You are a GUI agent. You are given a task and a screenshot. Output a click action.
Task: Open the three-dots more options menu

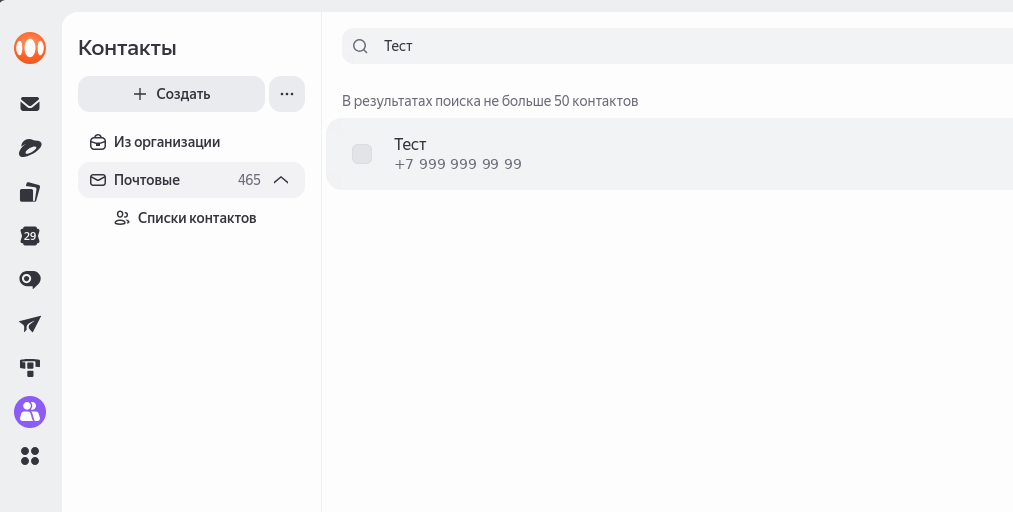pyautogui.click(x=287, y=94)
